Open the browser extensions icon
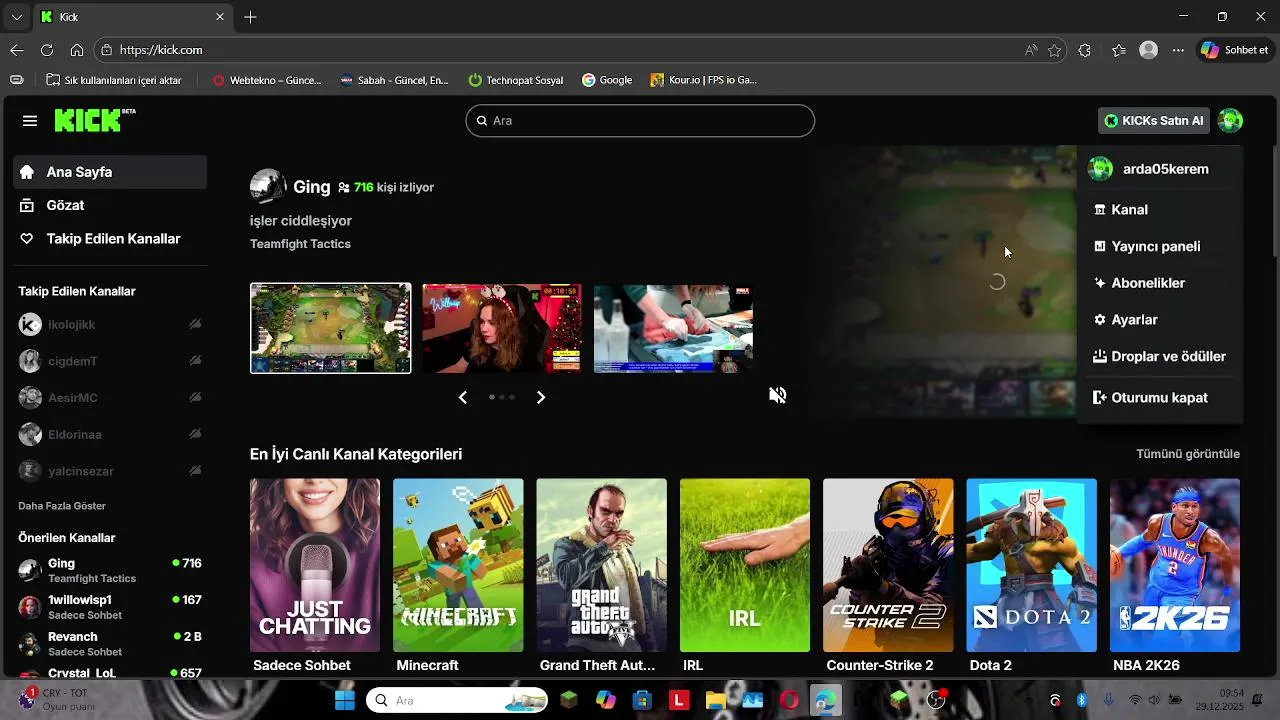Image resolution: width=1280 pixels, height=720 pixels. [1085, 50]
